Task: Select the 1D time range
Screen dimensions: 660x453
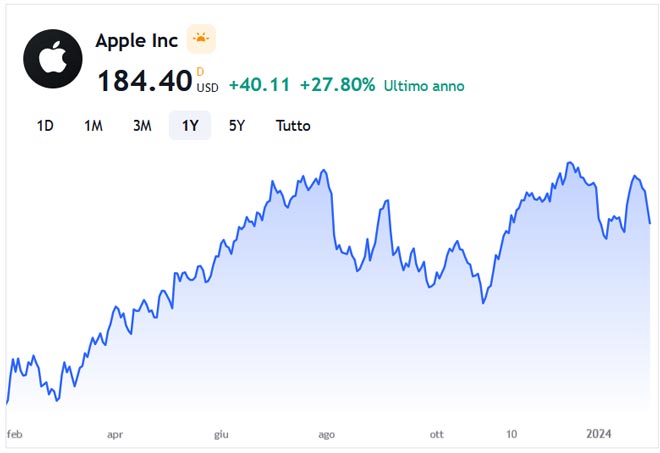Action: point(45,126)
